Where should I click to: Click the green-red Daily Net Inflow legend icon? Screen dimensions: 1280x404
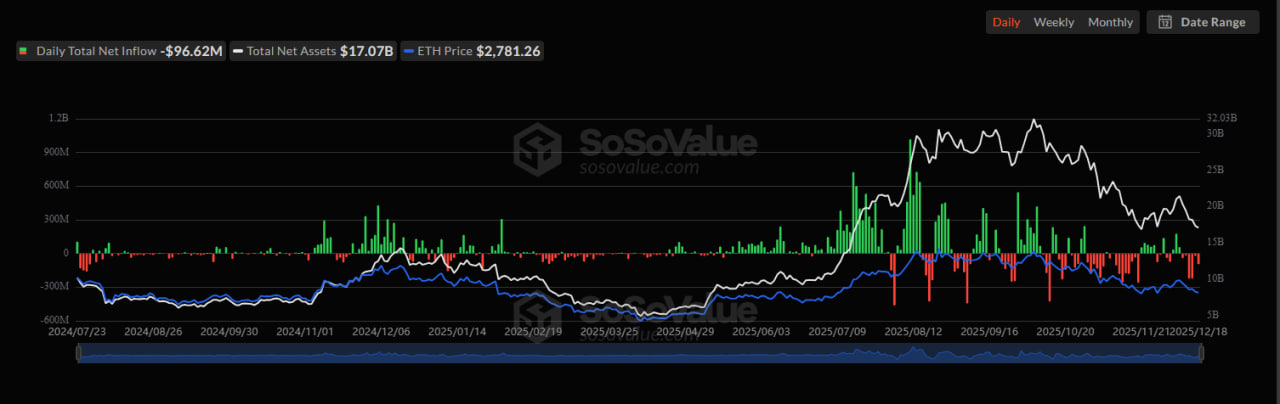coord(24,51)
